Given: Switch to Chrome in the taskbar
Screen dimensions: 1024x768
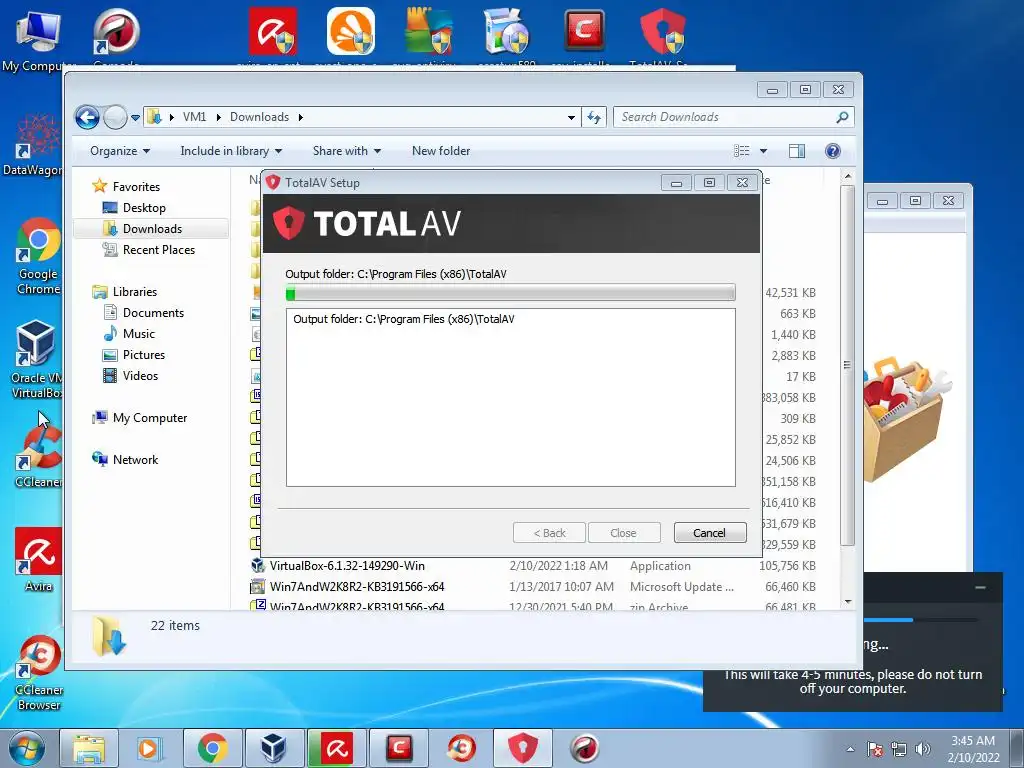Looking at the screenshot, I should click(x=212, y=748).
